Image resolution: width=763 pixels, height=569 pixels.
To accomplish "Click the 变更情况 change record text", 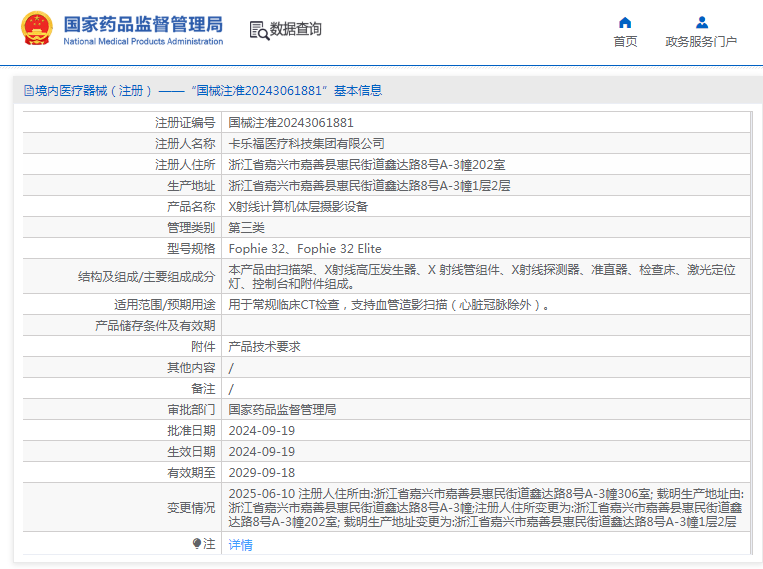I will [486, 508].
